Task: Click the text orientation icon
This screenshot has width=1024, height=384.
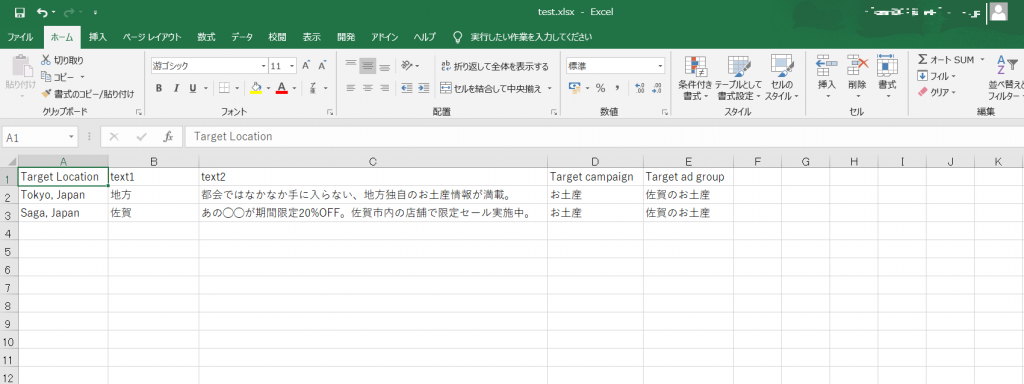Action: point(408,66)
